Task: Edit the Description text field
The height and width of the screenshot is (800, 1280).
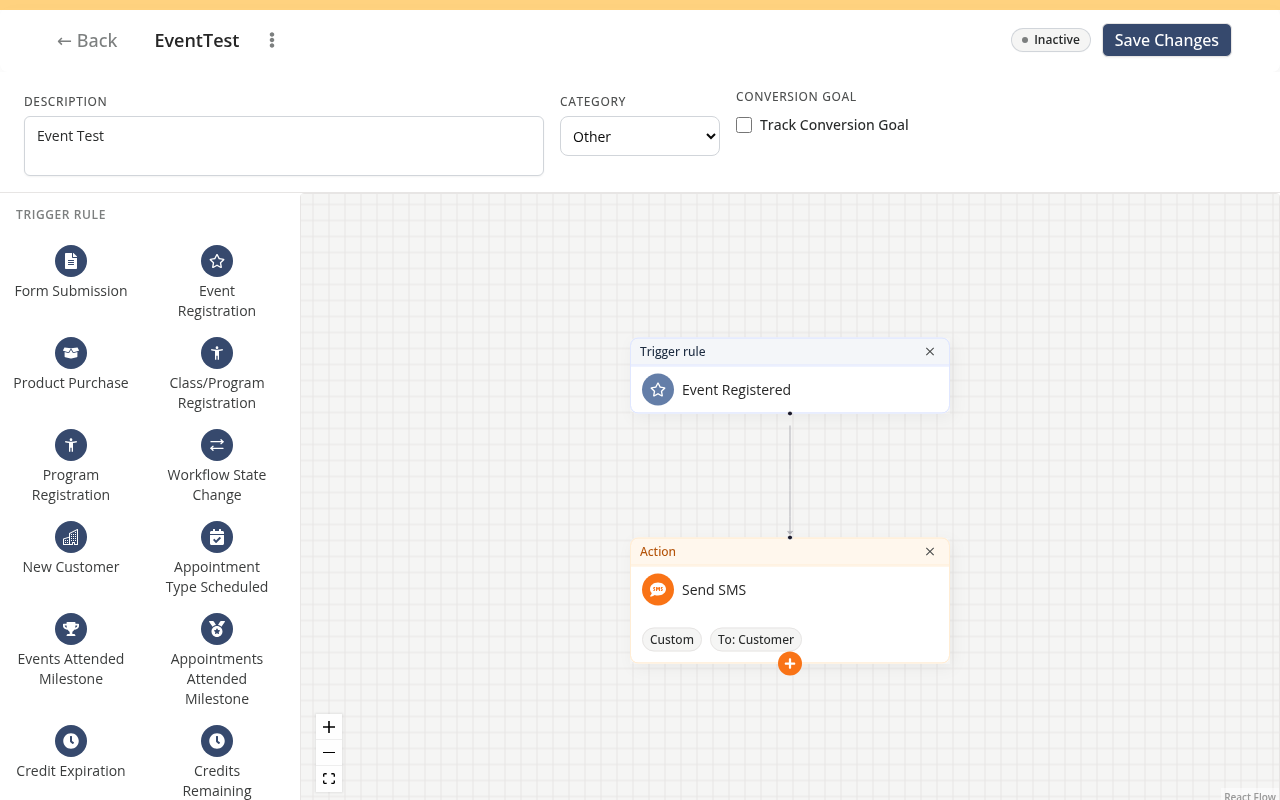Action: click(284, 146)
